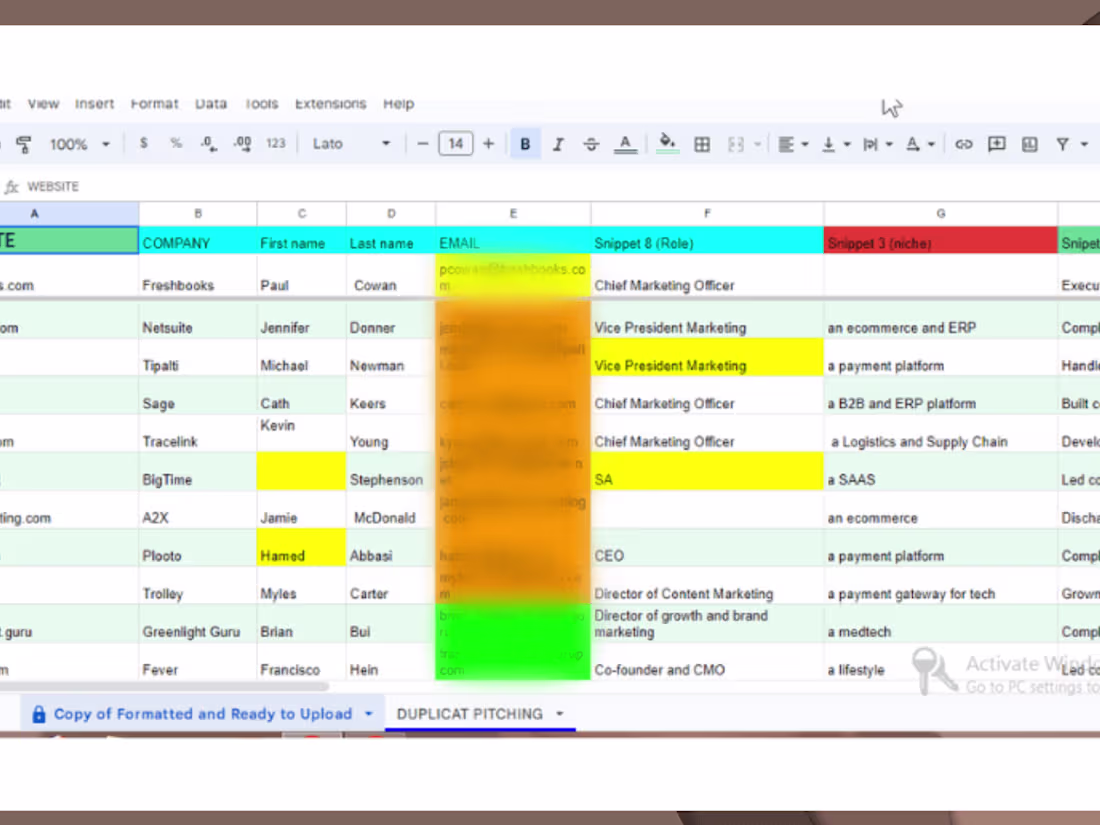This screenshot has height=825, width=1100.
Task: Switch to Copy of Formatted sheet tab
Action: (203, 713)
